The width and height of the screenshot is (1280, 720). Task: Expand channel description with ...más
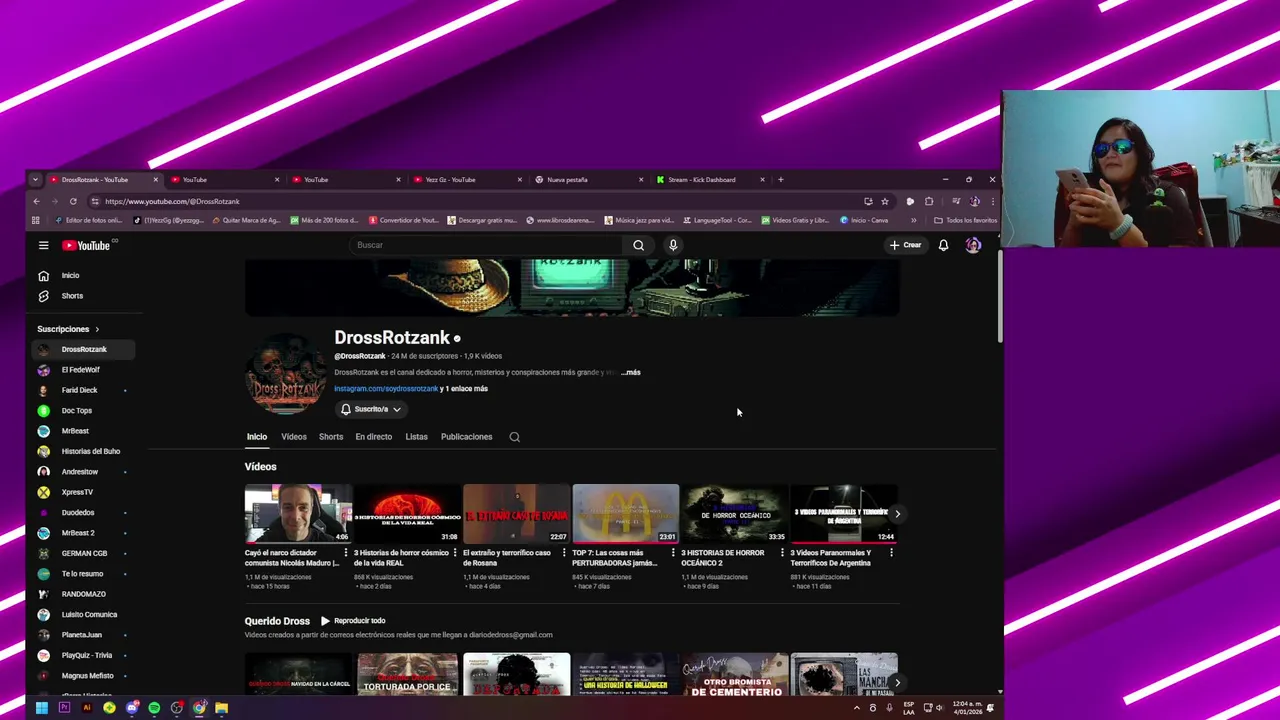pos(630,372)
